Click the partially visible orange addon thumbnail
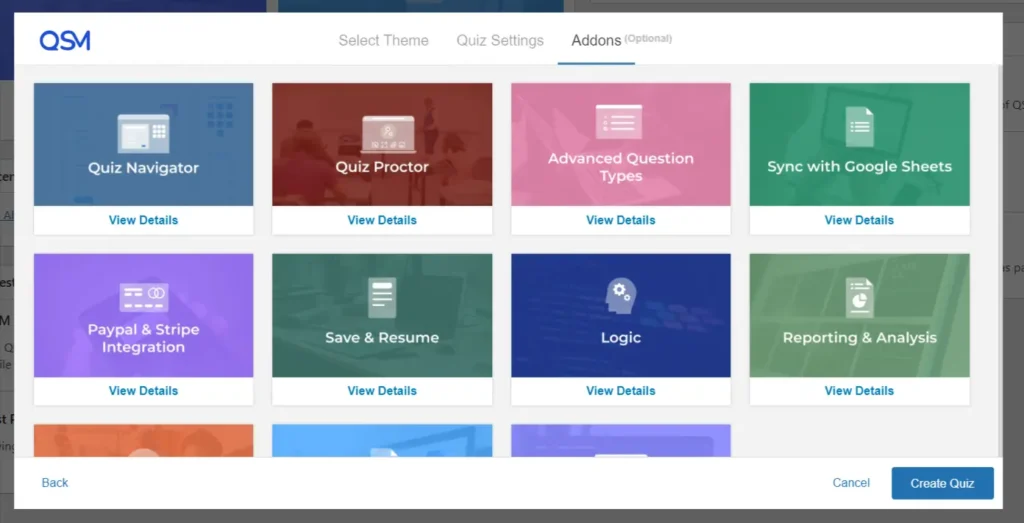Screen dimensions: 1024x523 143,440
